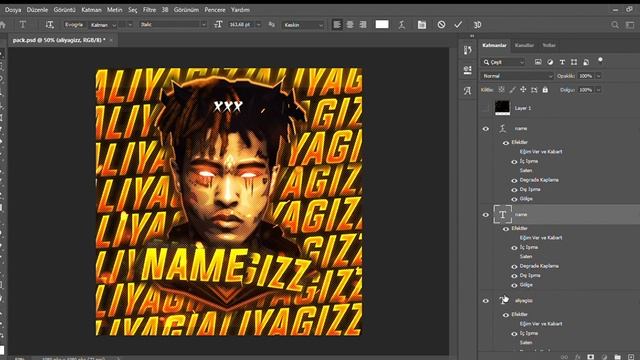Open the blend mode dropdown showing Normal
The width and height of the screenshot is (640, 360).
[517, 76]
